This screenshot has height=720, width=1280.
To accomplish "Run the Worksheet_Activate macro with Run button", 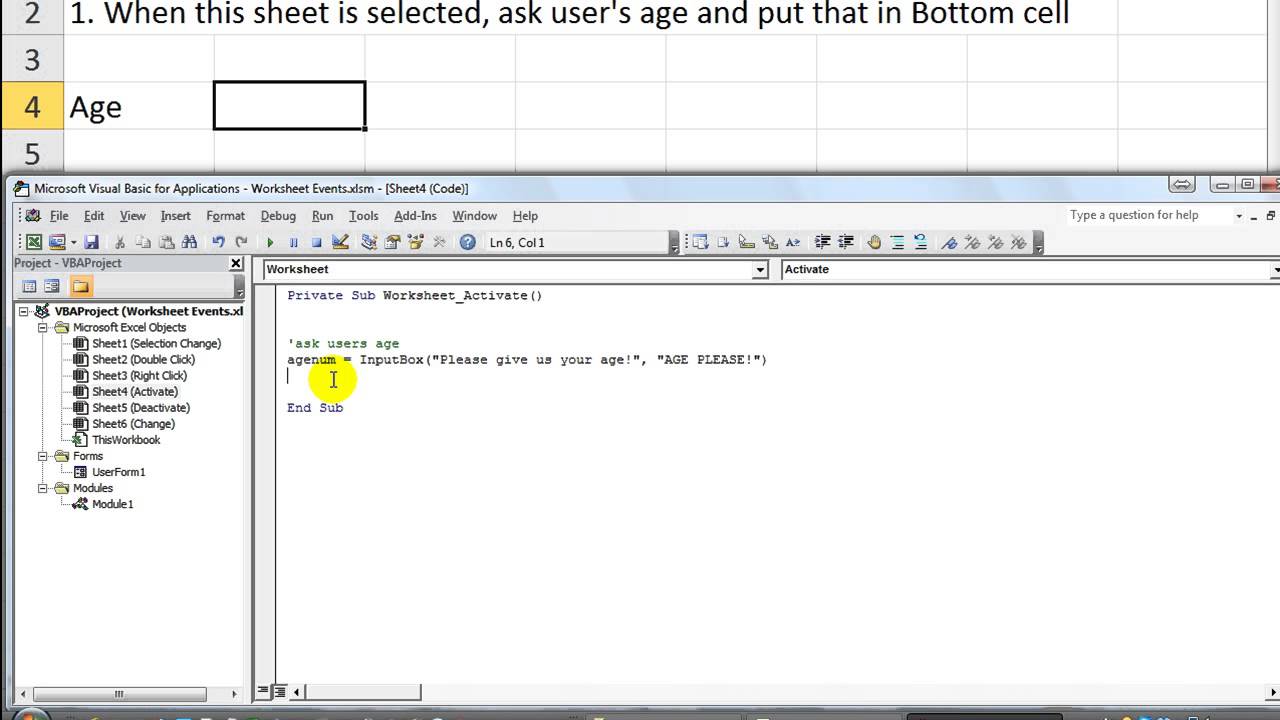I will (270, 242).
